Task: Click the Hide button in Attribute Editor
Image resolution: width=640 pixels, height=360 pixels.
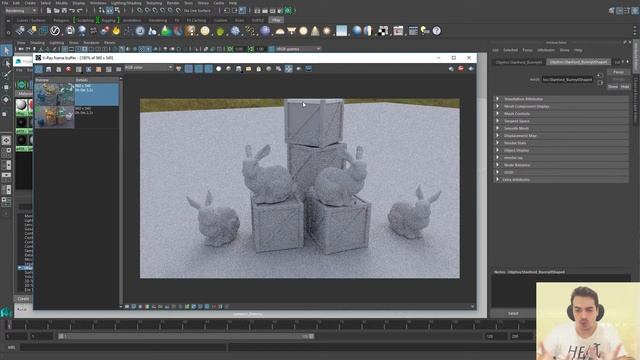Action: coord(625,87)
